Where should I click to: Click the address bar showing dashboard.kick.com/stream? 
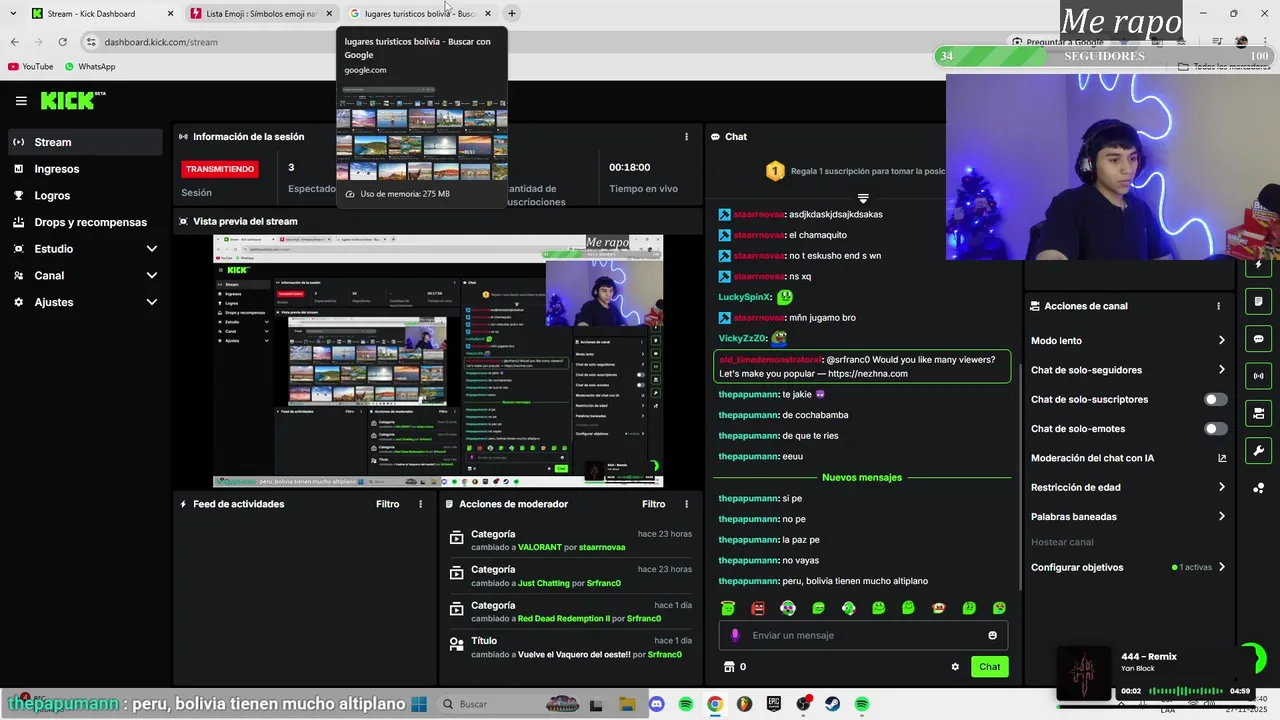pyautogui.click(x=540, y=42)
